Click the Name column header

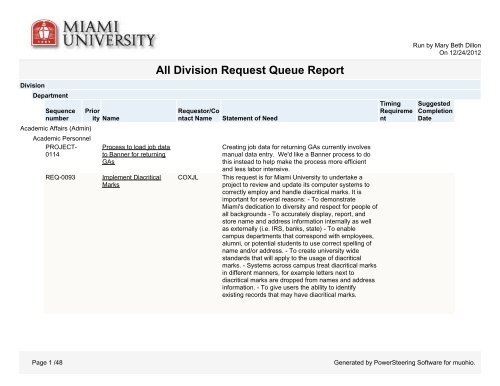point(111,118)
